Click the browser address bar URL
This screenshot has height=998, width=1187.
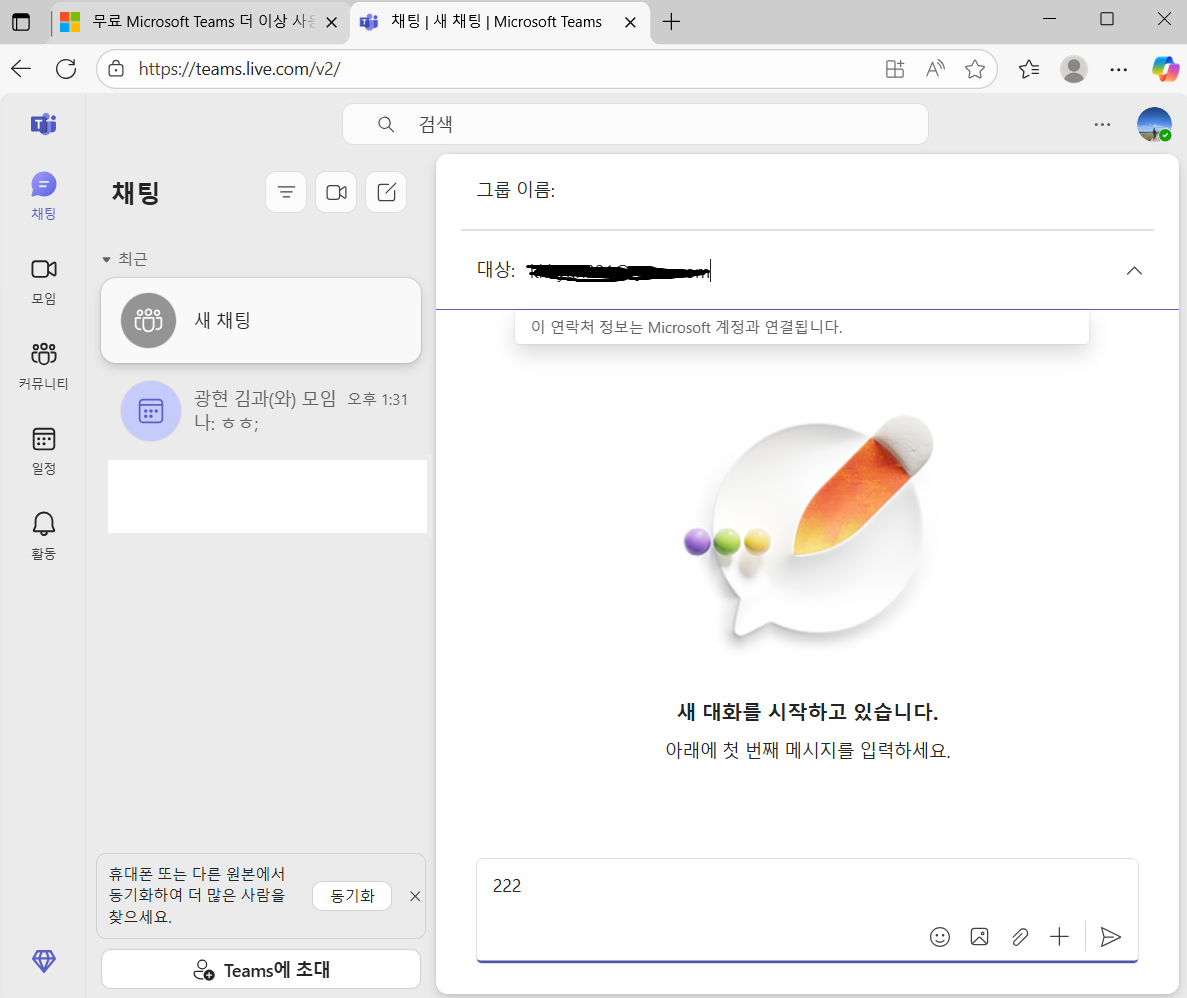(239, 69)
